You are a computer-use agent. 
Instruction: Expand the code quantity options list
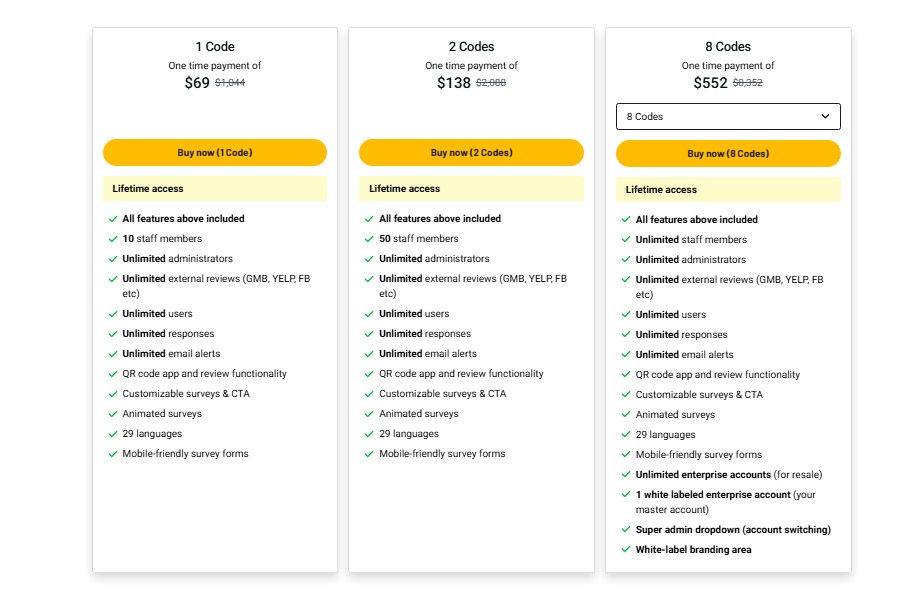(x=728, y=116)
